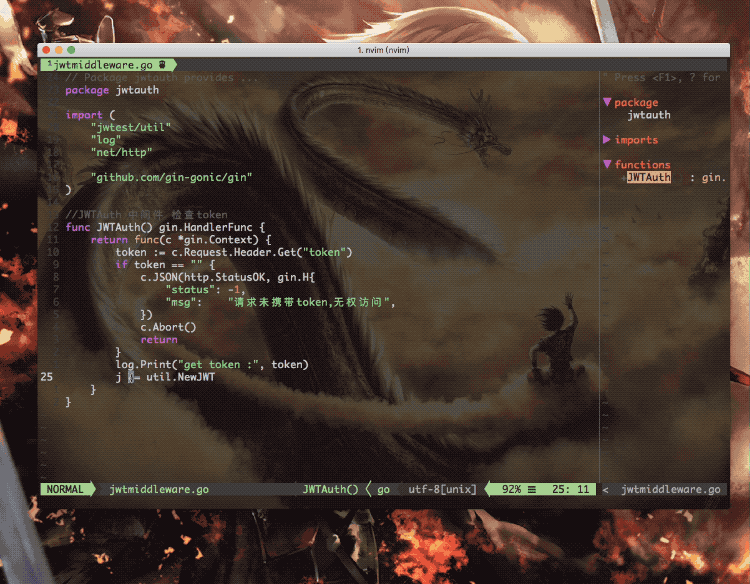Viewport: 750px width, 584px height.
Task: Click the go filetype in the status line
Action: [x=383, y=490]
